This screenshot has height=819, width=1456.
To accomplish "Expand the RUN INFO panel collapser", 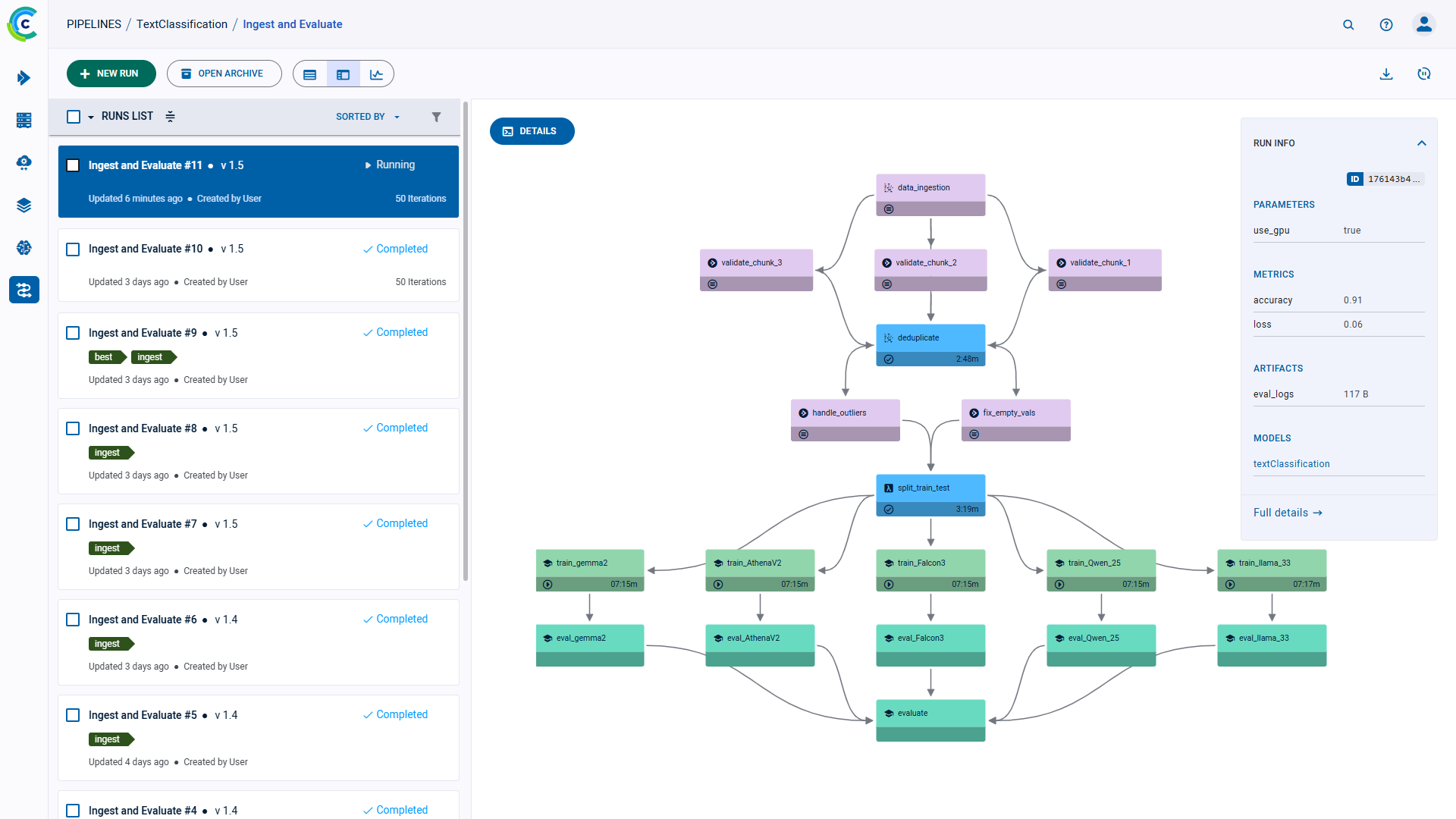I will click(1421, 142).
